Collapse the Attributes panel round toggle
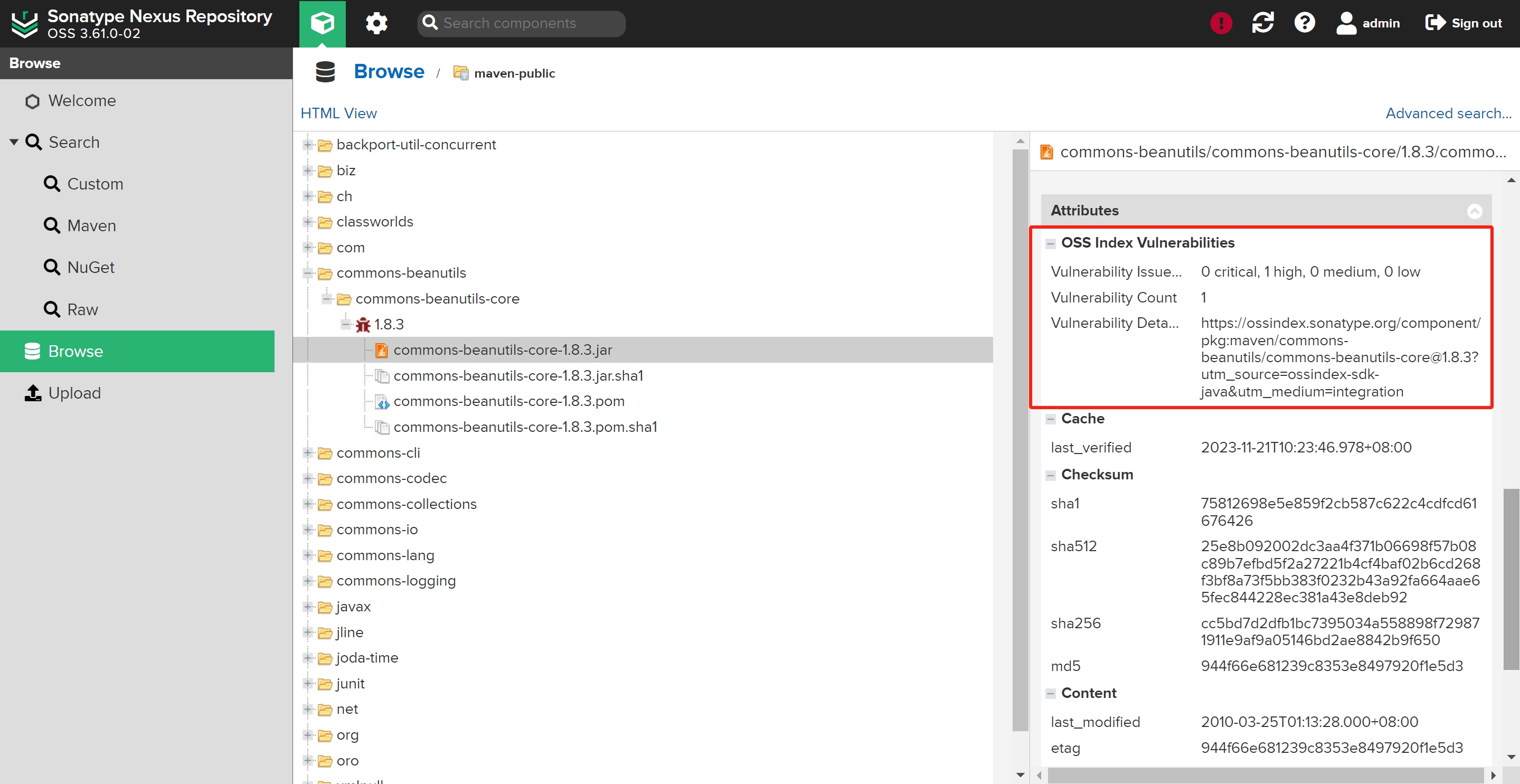1520x784 pixels. pyautogui.click(x=1474, y=211)
